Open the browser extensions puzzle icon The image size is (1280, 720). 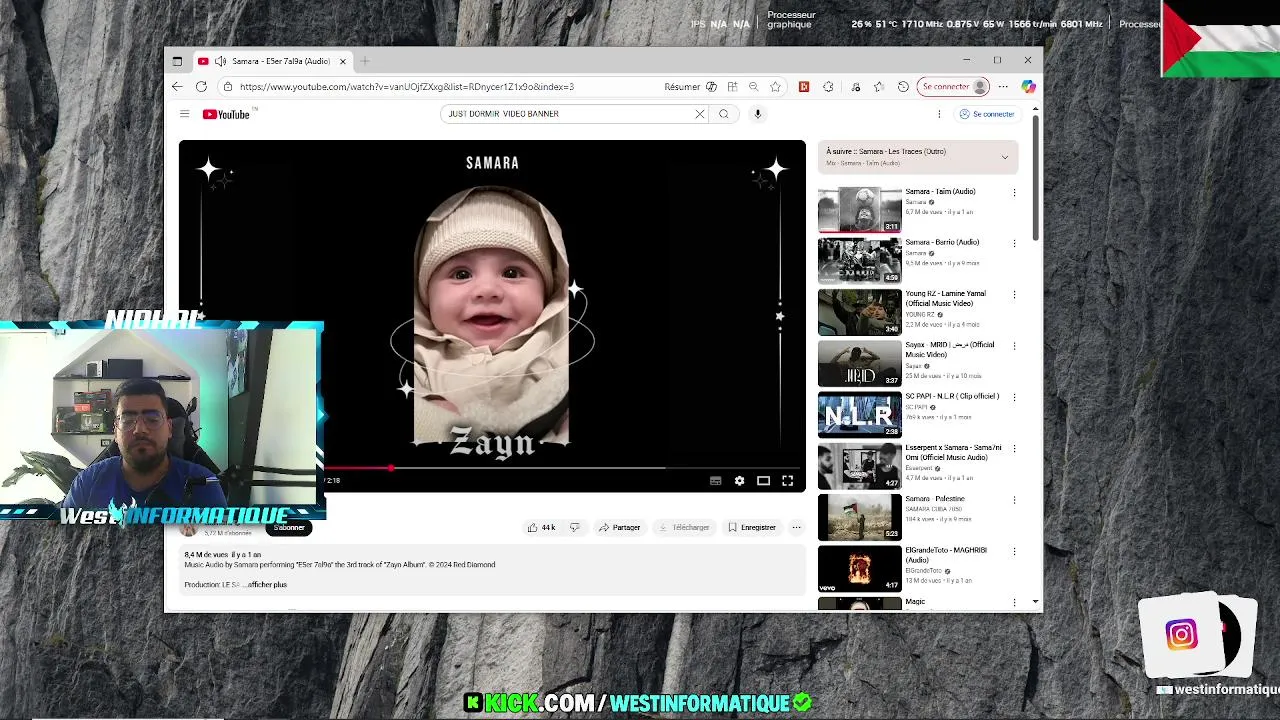828,87
